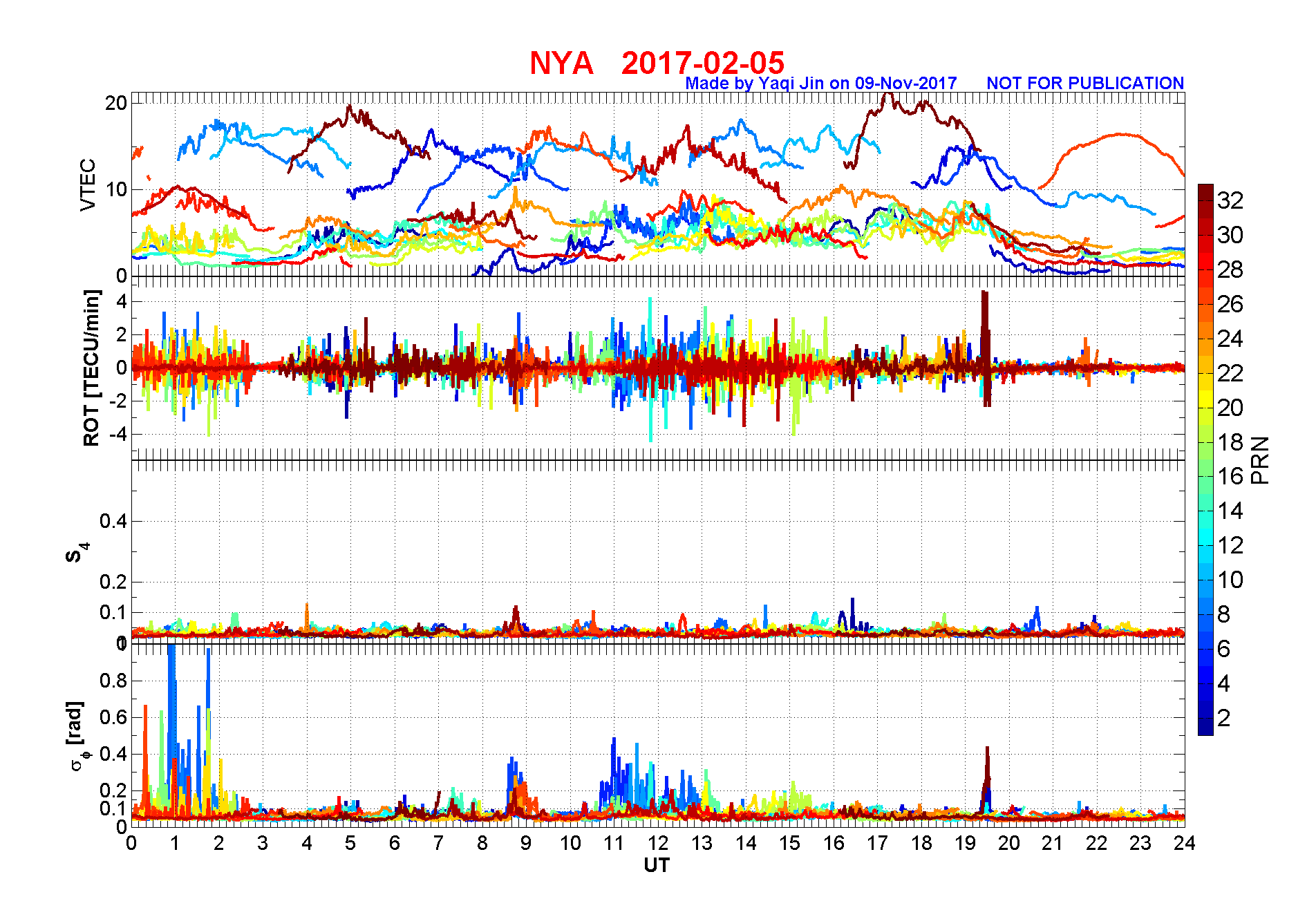Click the VTEC y-axis label
The image size is (1316, 919).
click(x=88, y=184)
